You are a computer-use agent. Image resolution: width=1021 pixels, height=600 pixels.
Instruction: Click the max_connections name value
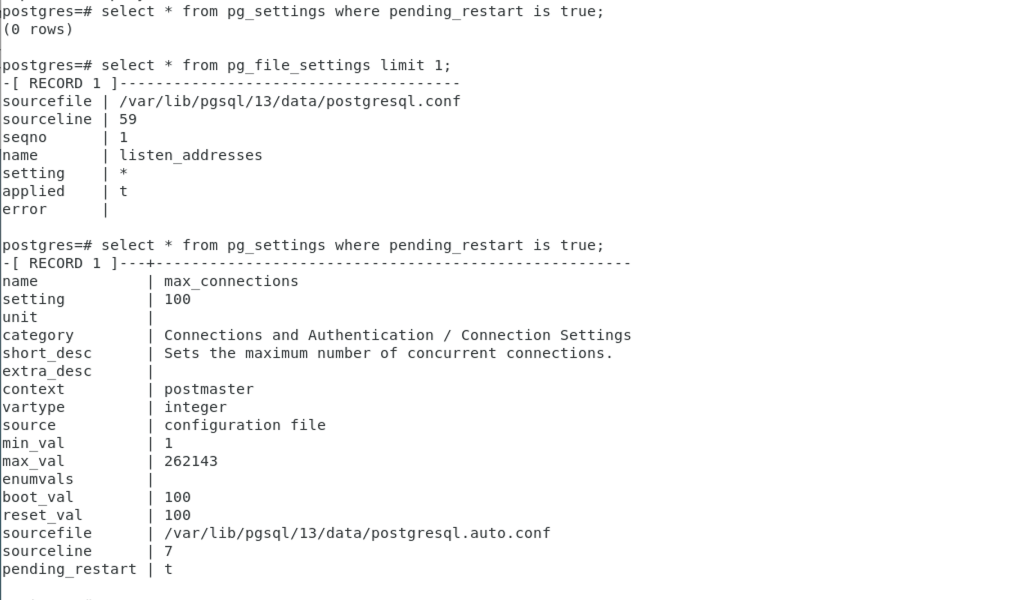[231, 281]
